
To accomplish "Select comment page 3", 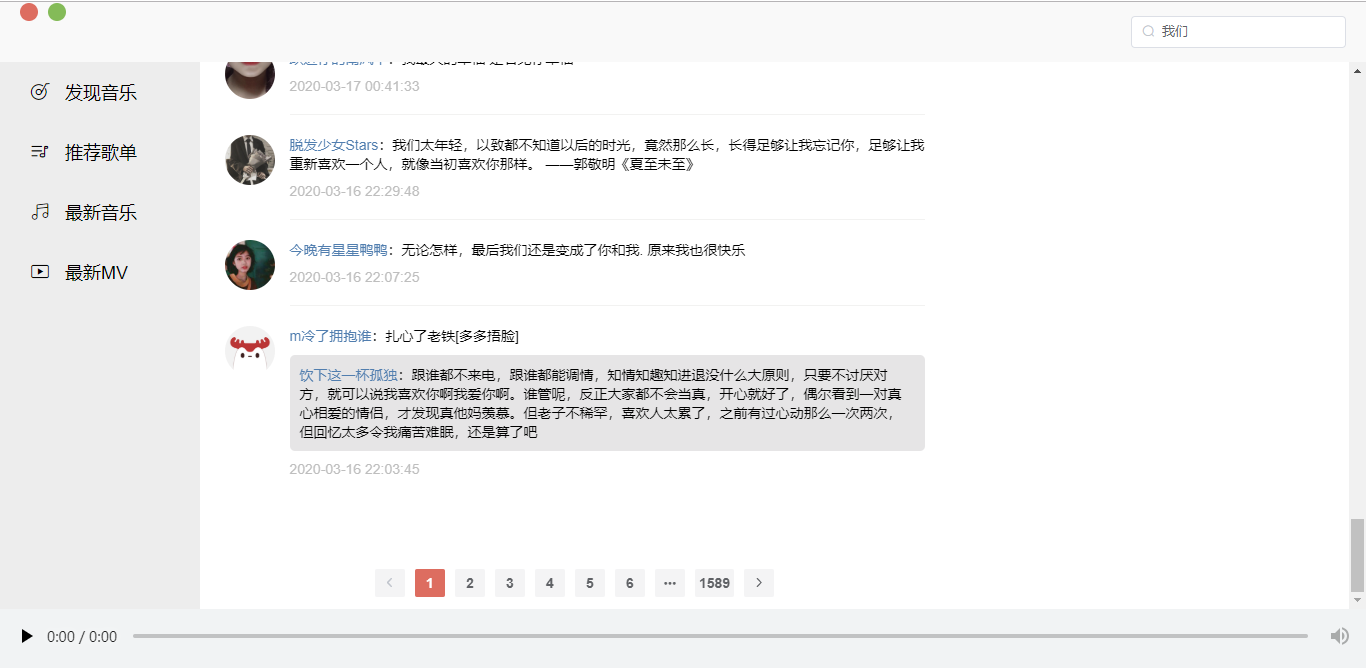I will [x=510, y=583].
